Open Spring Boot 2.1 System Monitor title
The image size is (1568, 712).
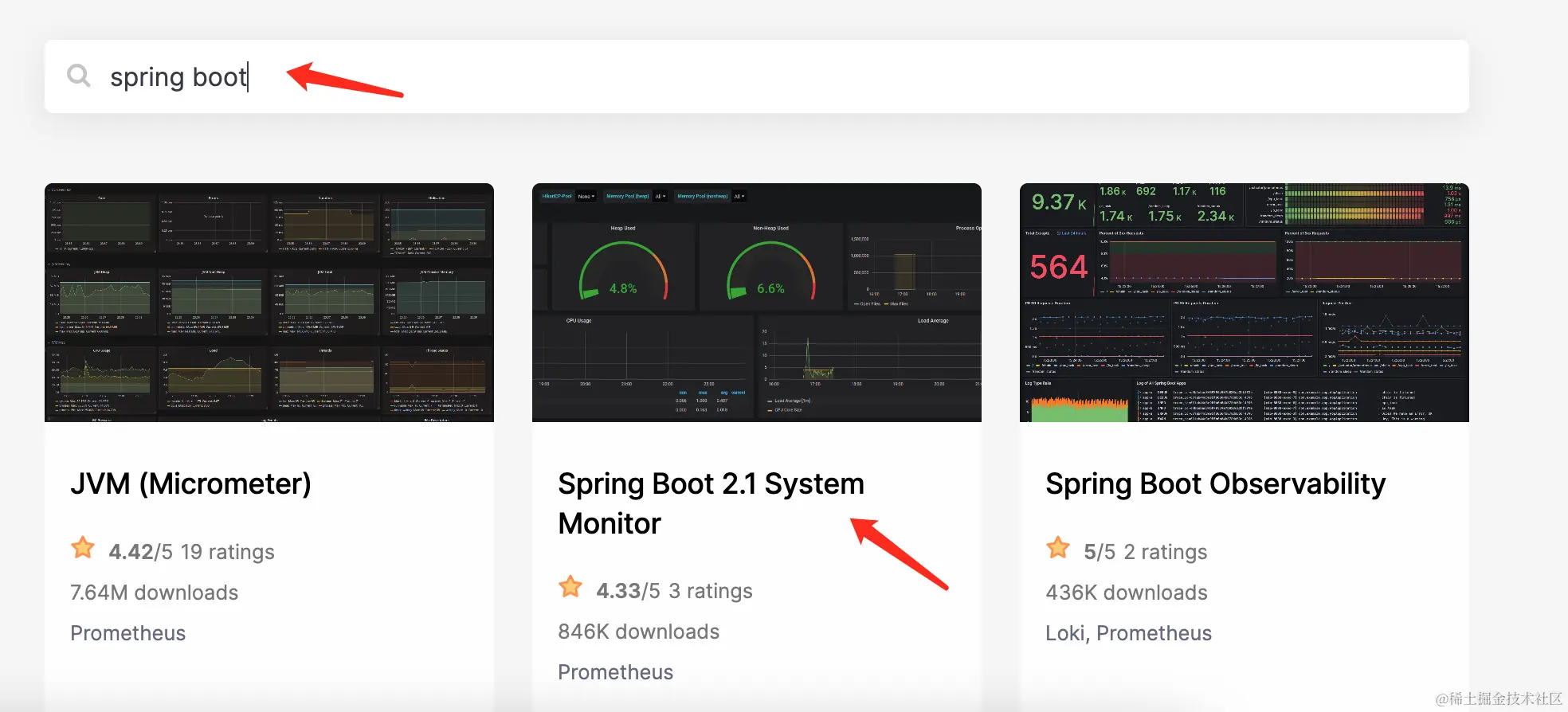[711, 503]
